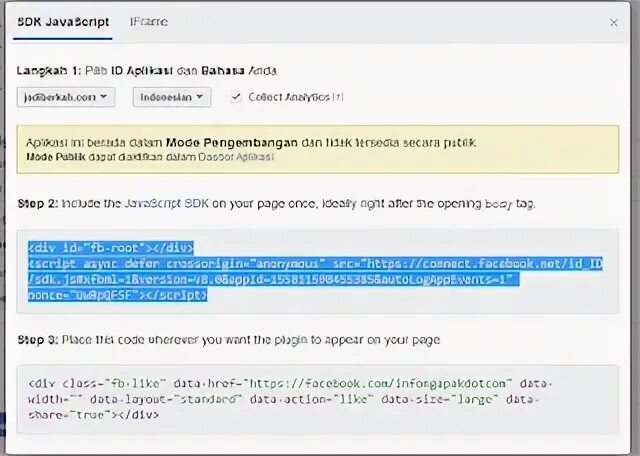Click the 'Step 2:' instruction text
640x456 pixels.
tap(276, 203)
